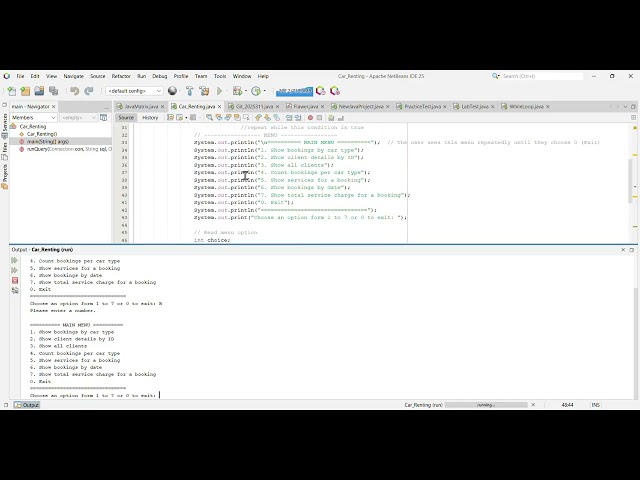Viewport: 640px width, 480px height.
Task: Click the New Project toolbar icon
Action: point(25,91)
